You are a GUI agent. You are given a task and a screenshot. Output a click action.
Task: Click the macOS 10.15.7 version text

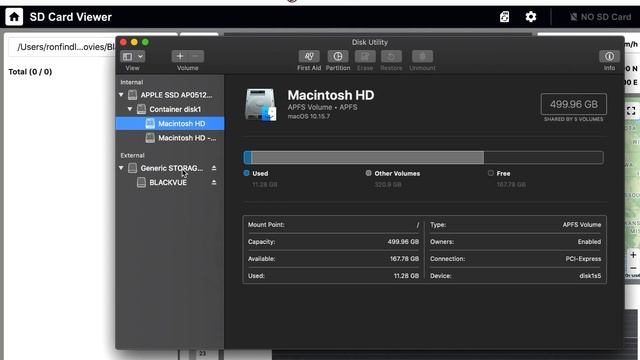tap(309, 116)
